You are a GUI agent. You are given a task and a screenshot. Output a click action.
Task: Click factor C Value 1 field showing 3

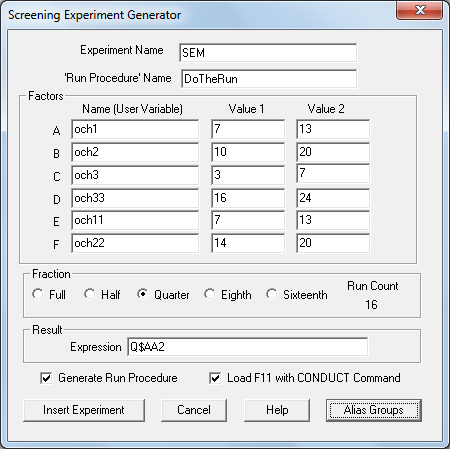click(248, 175)
